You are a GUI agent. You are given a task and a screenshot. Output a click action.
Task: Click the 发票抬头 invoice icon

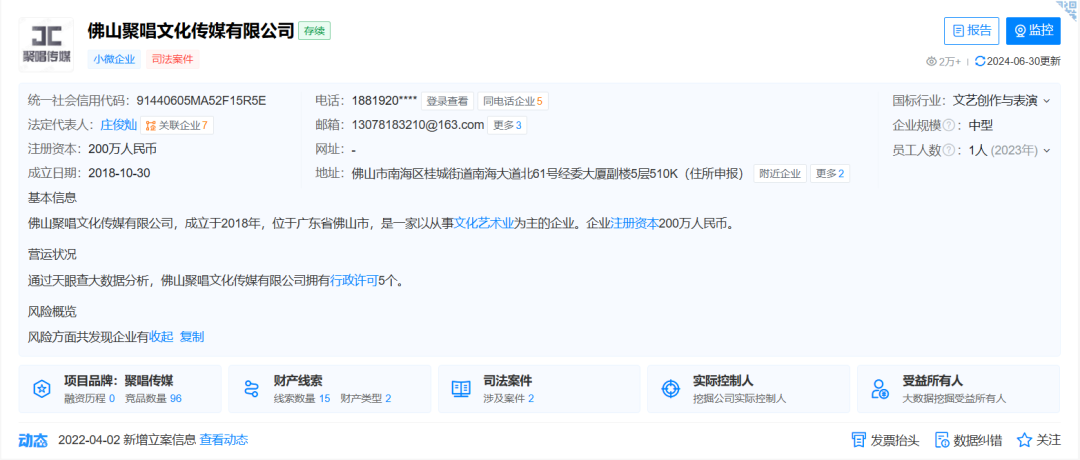(x=858, y=440)
